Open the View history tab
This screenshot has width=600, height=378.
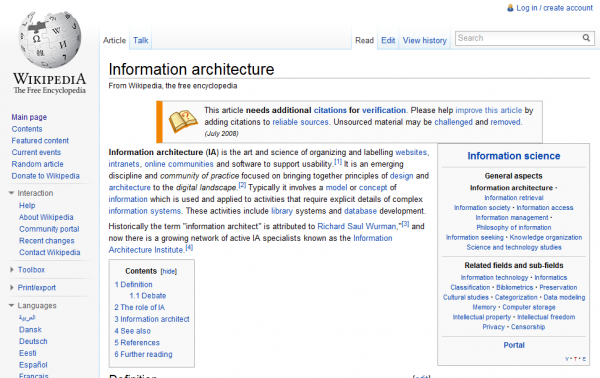coord(425,40)
